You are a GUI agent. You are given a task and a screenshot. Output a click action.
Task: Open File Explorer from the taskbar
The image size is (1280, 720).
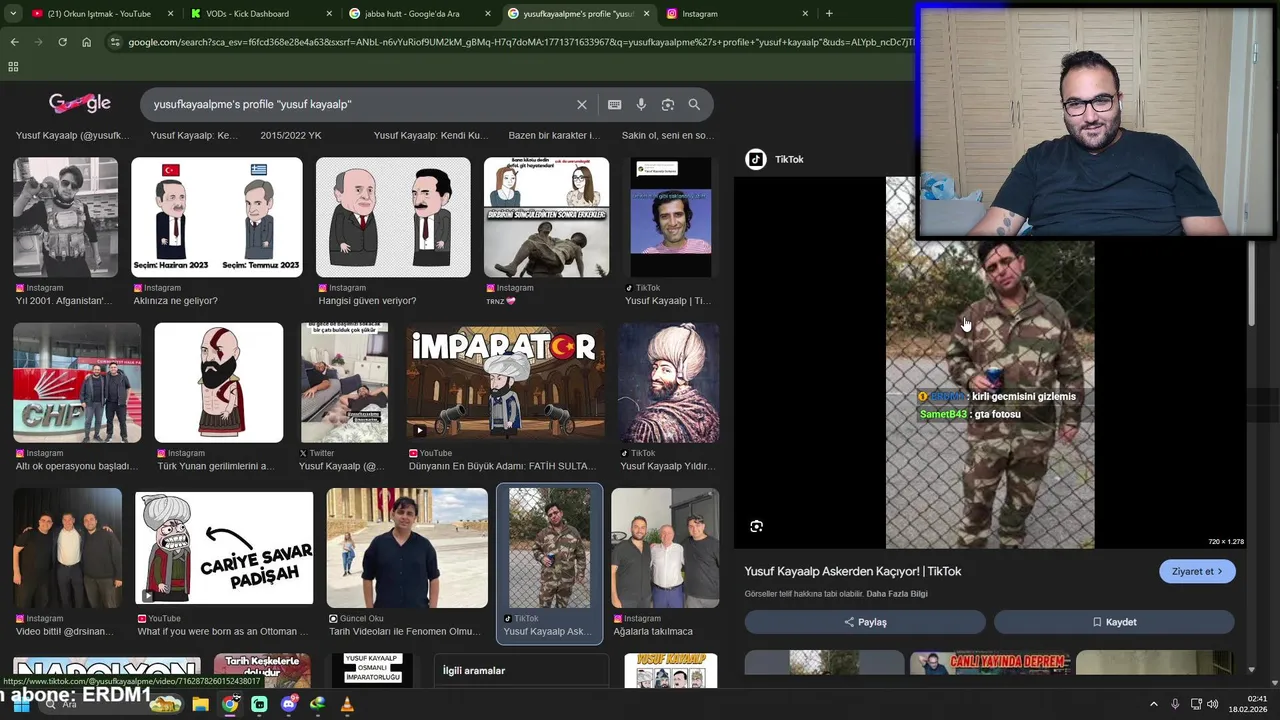click(x=200, y=704)
